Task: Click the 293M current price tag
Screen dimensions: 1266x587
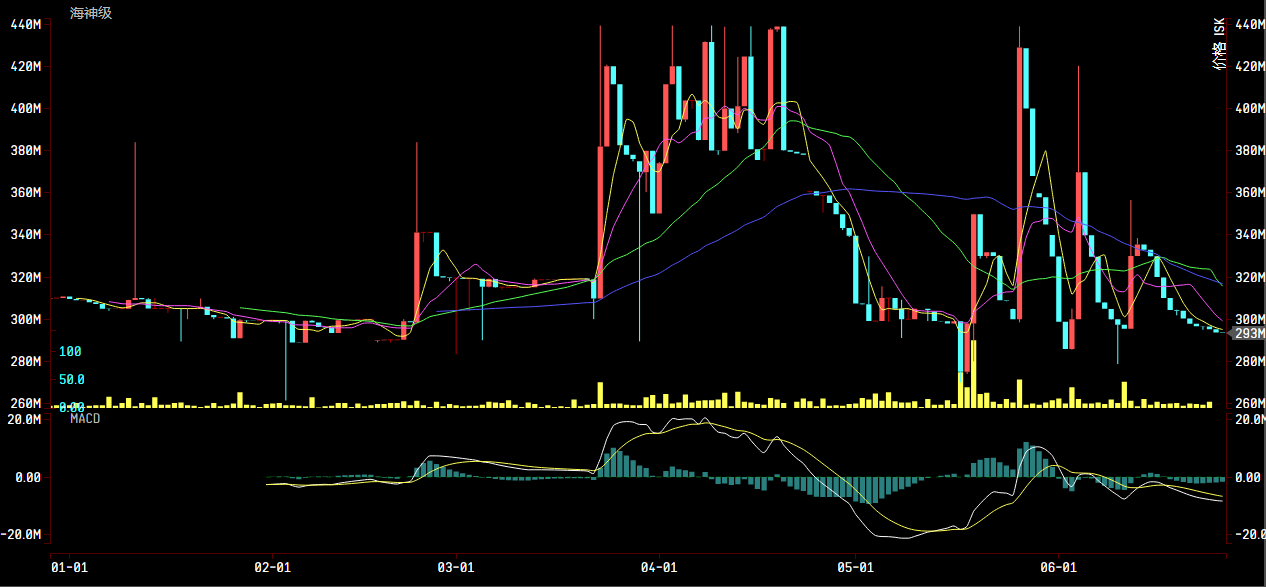Action: pyautogui.click(x=1249, y=333)
